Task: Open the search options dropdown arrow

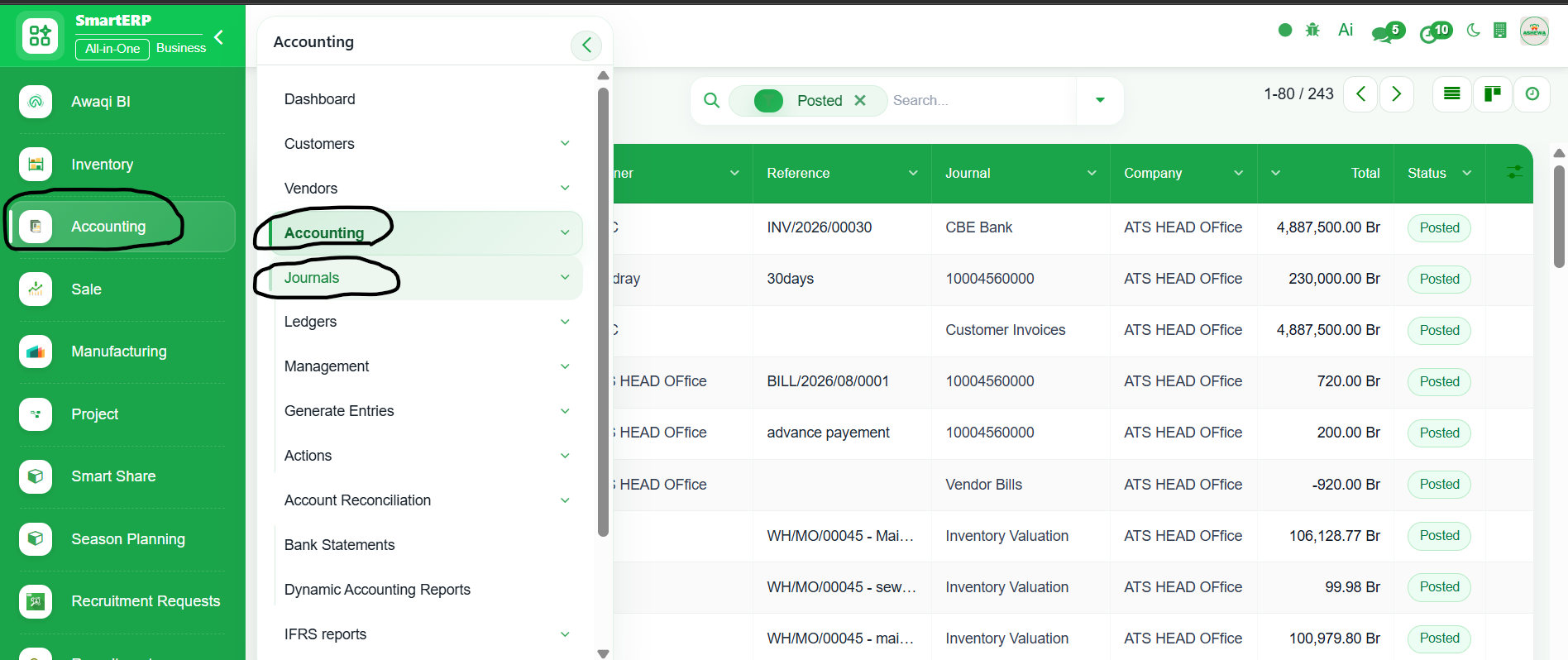Action: tap(1100, 100)
